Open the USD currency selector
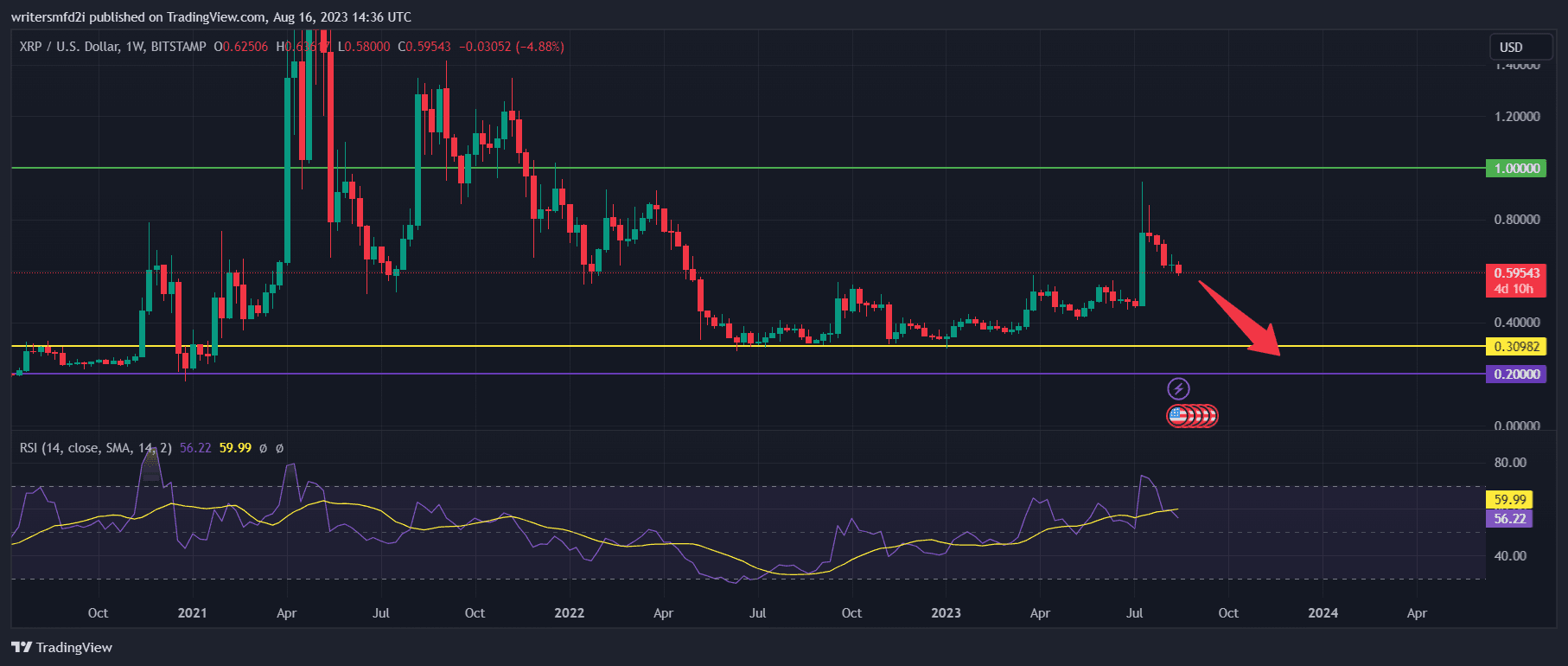 (1511, 47)
